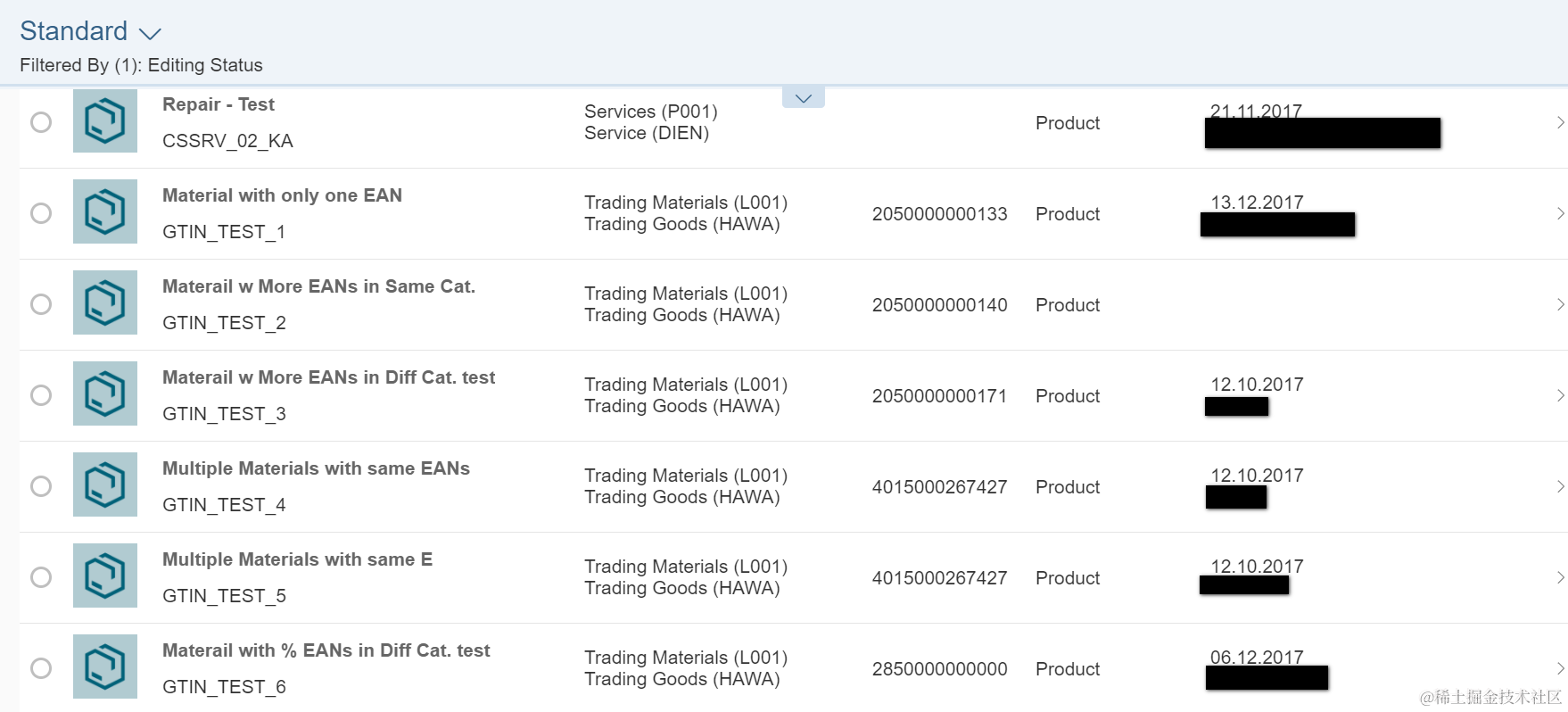Screen dimensions: 1568x712
Task: Click 'Trading Materials (L001)' in GTIN_TEST_4 row
Action: [x=686, y=476]
